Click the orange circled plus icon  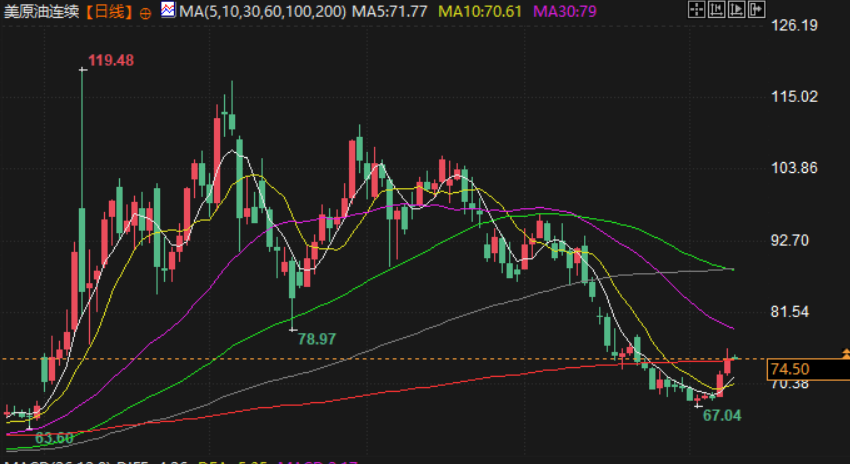click(145, 14)
